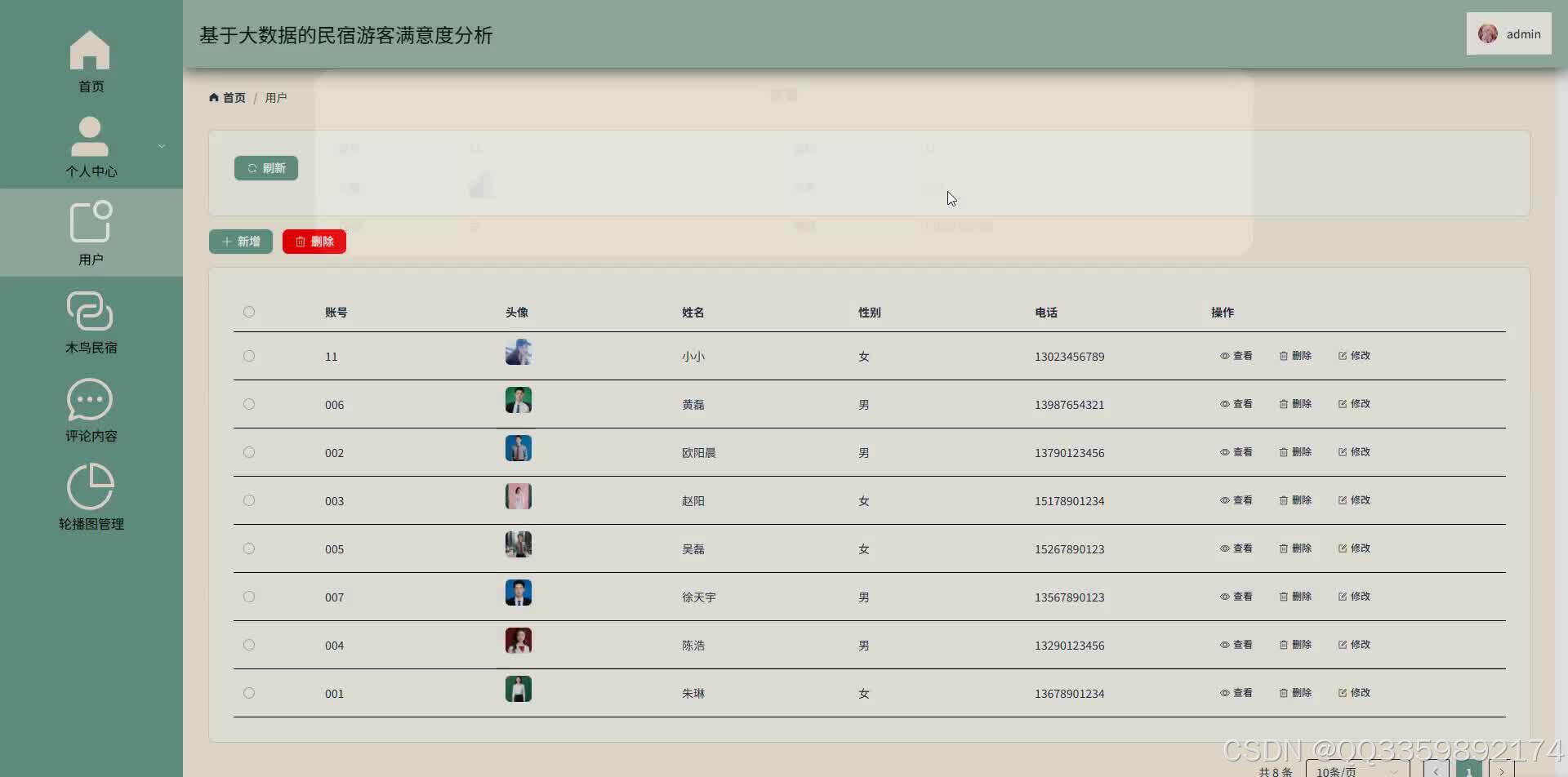Select the 用户 sidebar icon
The image size is (1568, 777).
point(91,222)
